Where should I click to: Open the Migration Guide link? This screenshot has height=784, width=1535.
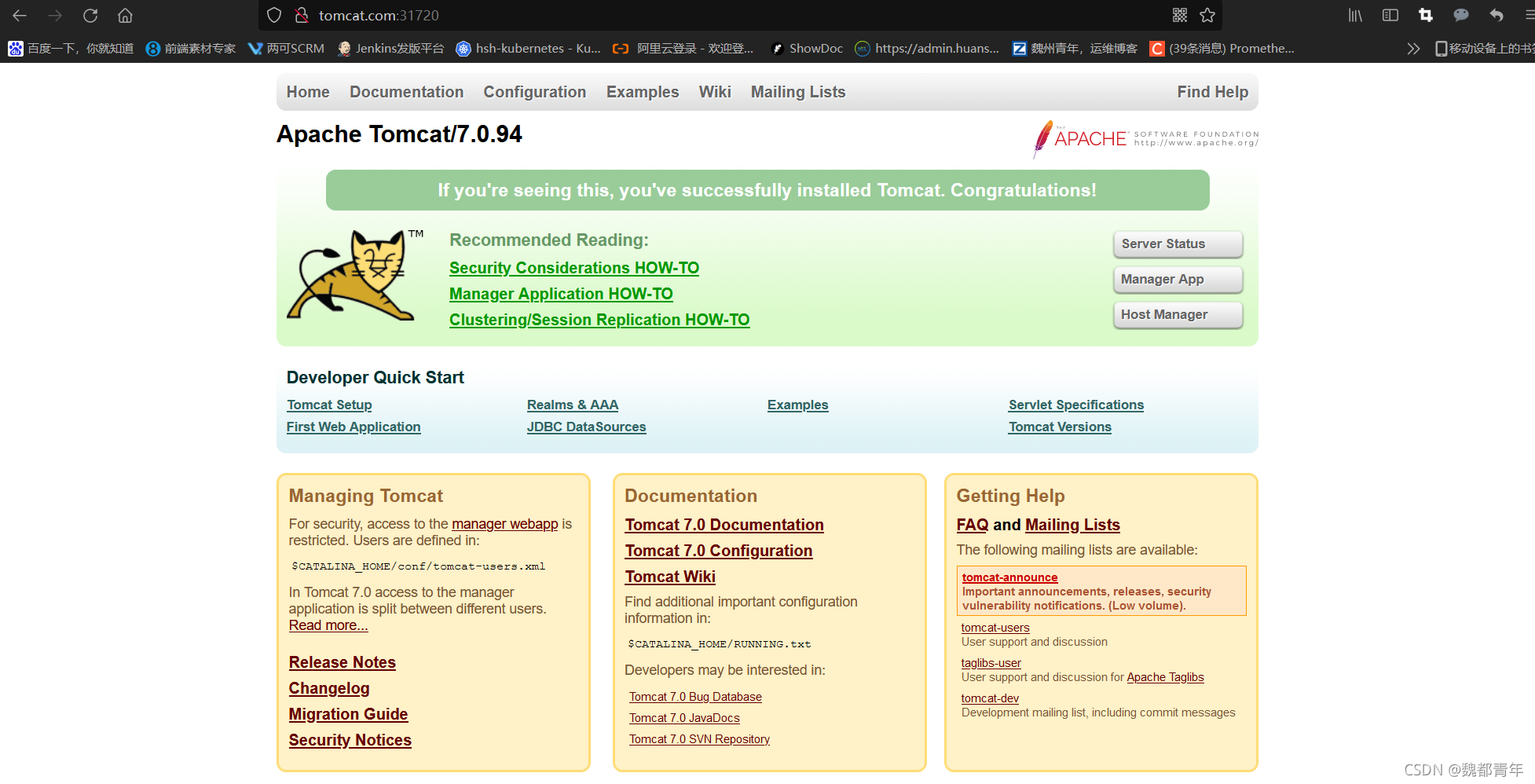[x=348, y=714]
